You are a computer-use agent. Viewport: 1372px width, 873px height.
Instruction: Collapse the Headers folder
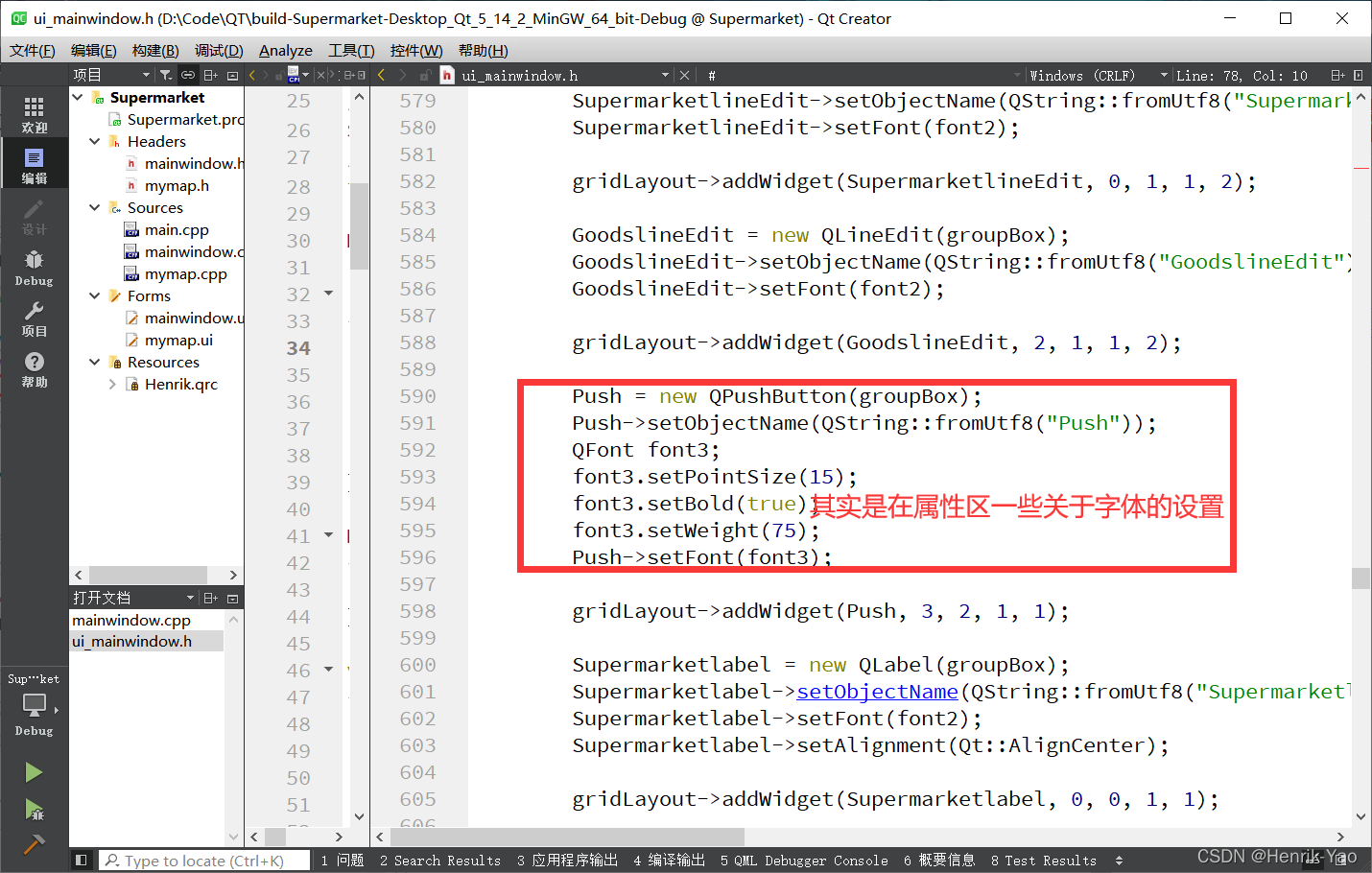(x=95, y=141)
